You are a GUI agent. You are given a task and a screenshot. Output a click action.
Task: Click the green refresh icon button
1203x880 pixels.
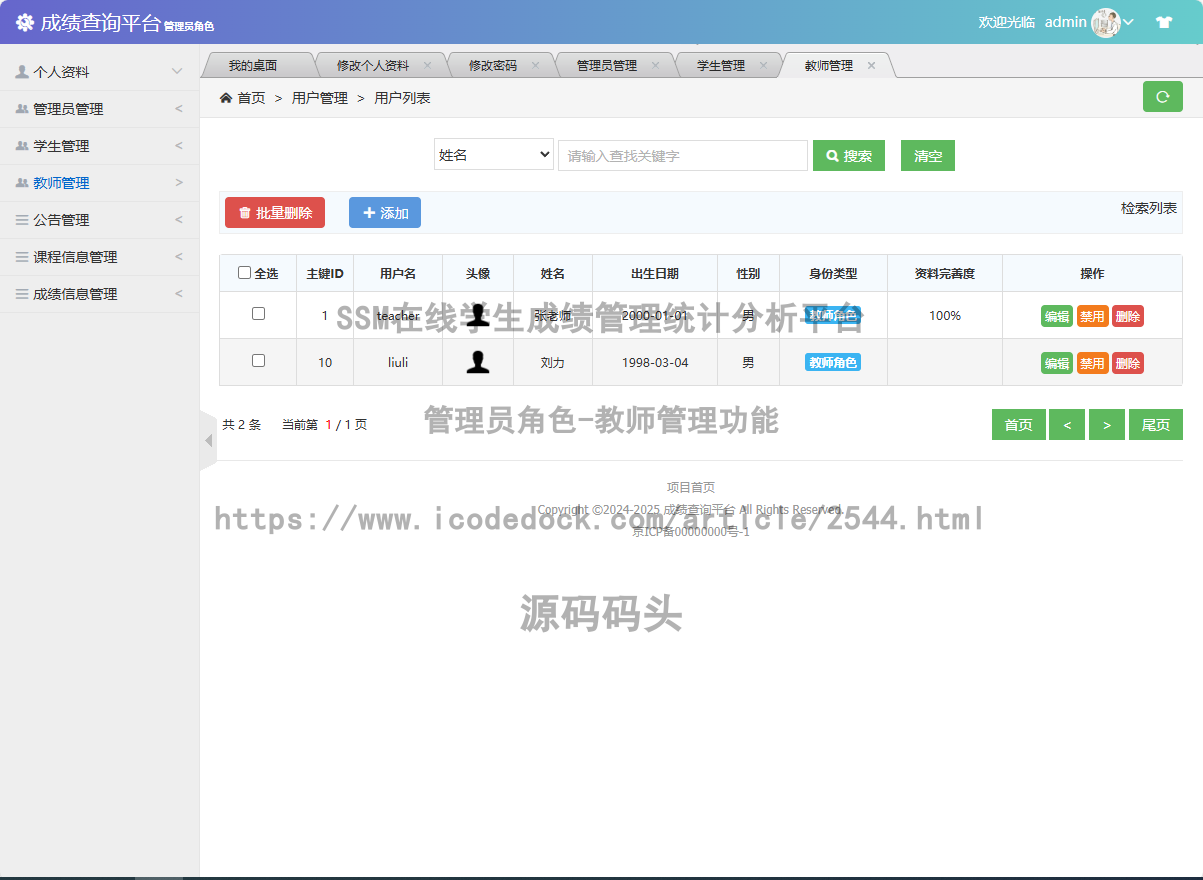click(1162, 97)
